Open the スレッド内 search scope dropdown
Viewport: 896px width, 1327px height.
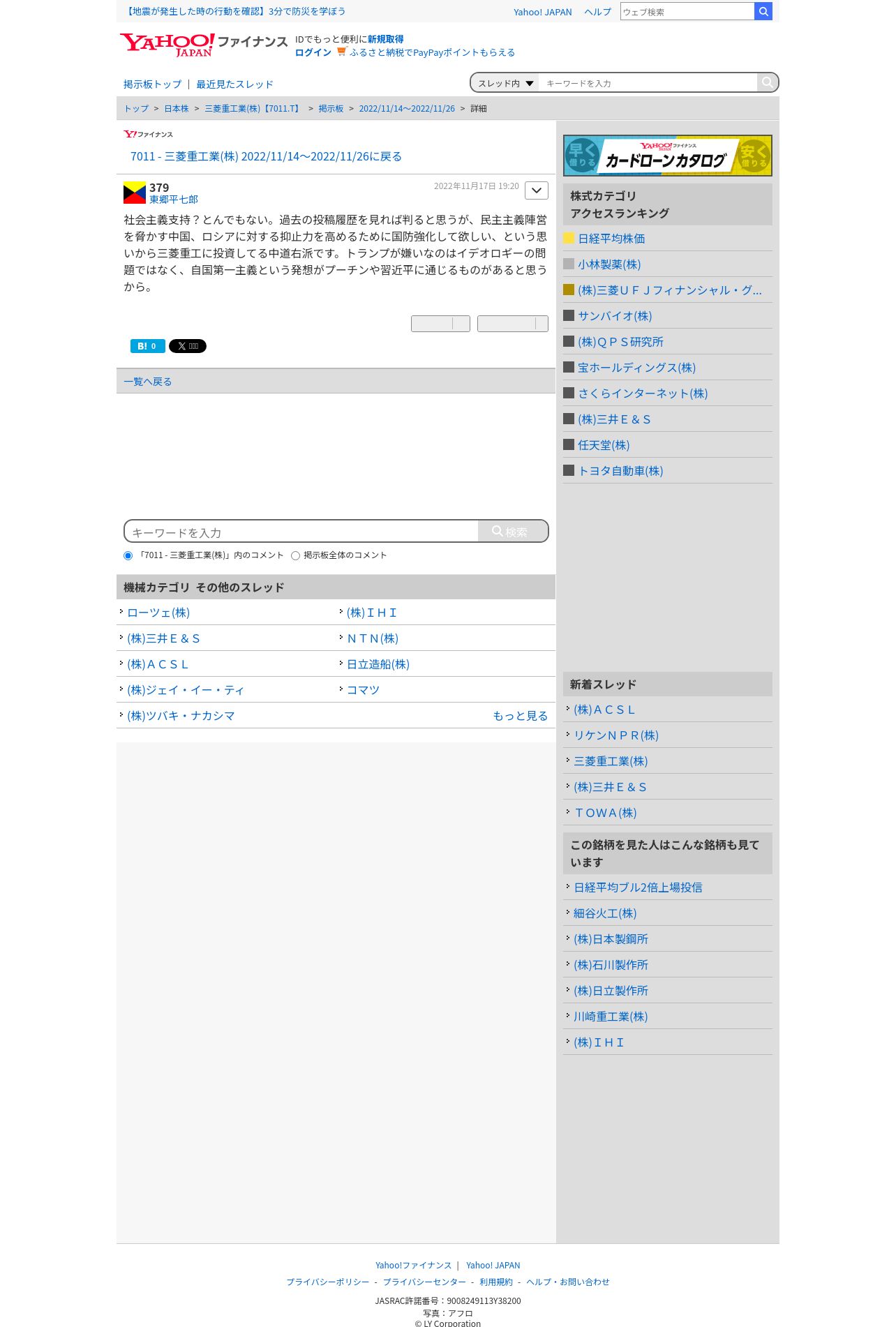(505, 83)
